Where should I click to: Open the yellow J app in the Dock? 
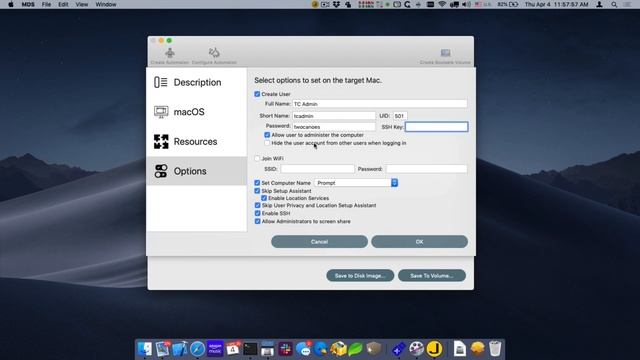point(434,349)
